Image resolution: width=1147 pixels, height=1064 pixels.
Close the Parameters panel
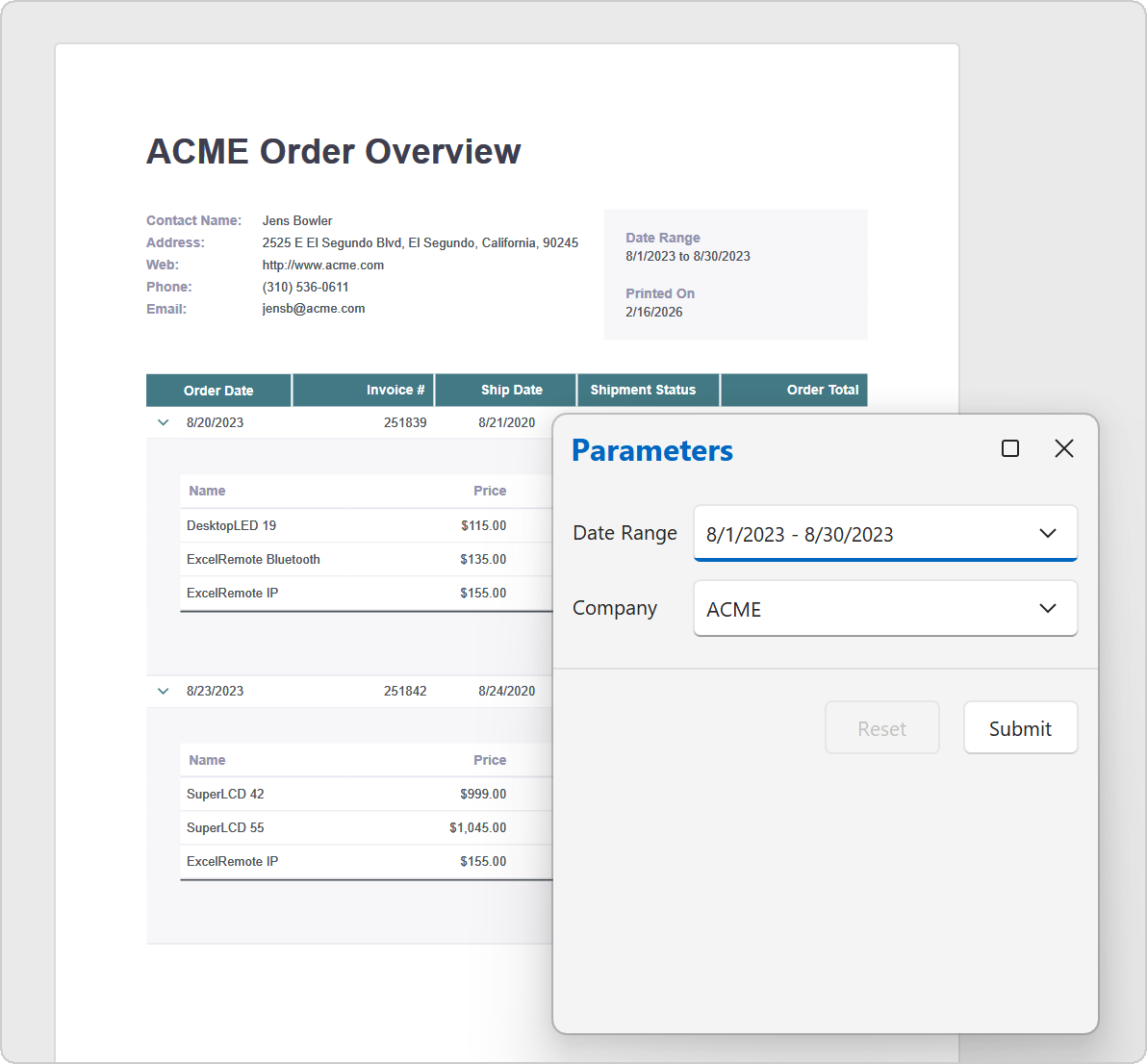tap(1063, 448)
